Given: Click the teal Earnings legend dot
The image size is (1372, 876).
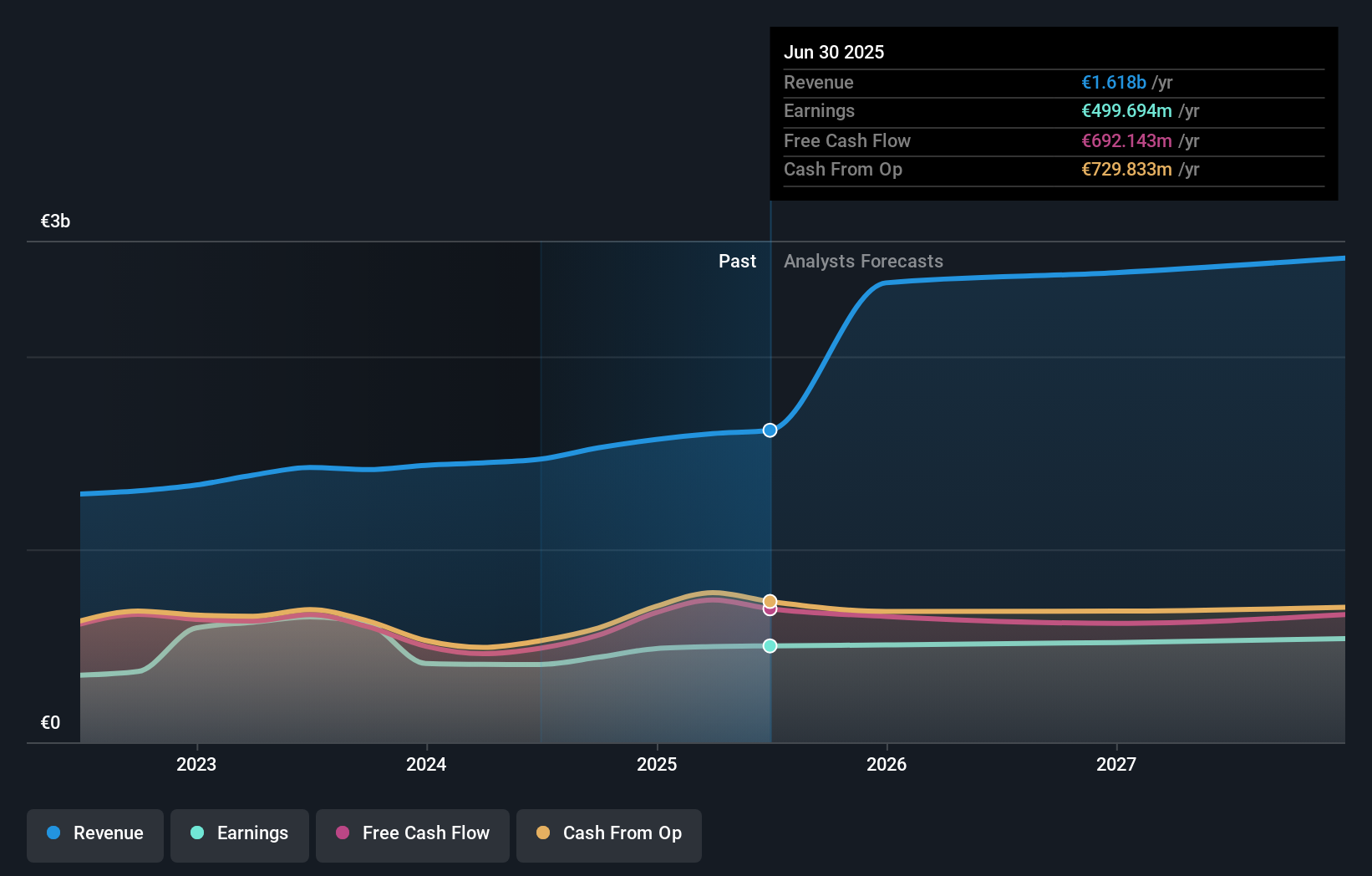Looking at the screenshot, I should [x=197, y=833].
